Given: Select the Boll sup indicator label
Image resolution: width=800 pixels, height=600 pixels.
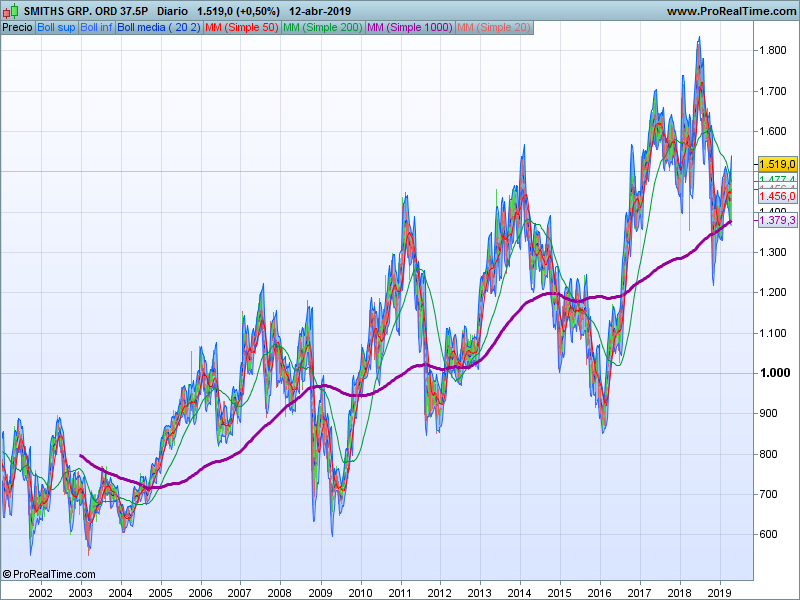Looking at the screenshot, I should click(x=56, y=28).
